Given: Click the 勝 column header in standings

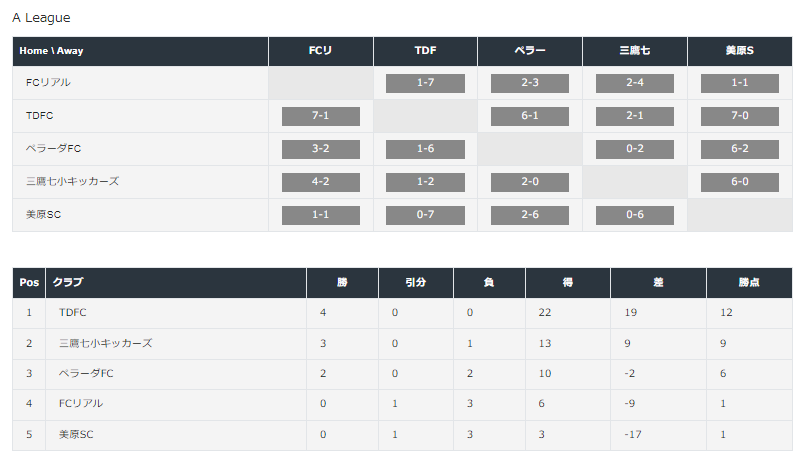Looking at the screenshot, I should click(x=342, y=282).
